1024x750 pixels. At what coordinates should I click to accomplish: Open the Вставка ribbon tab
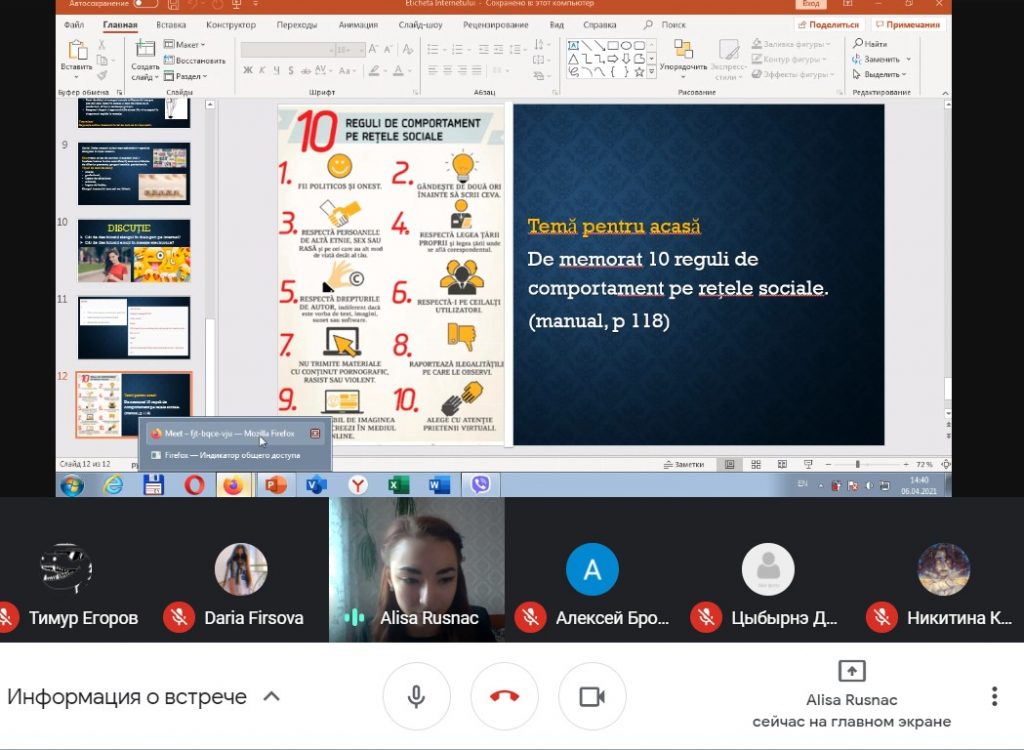[x=171, y=25]
